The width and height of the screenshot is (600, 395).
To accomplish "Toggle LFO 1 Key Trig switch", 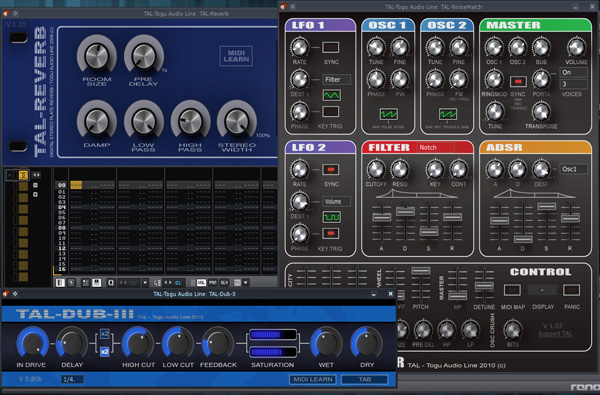I will point(330,112).
